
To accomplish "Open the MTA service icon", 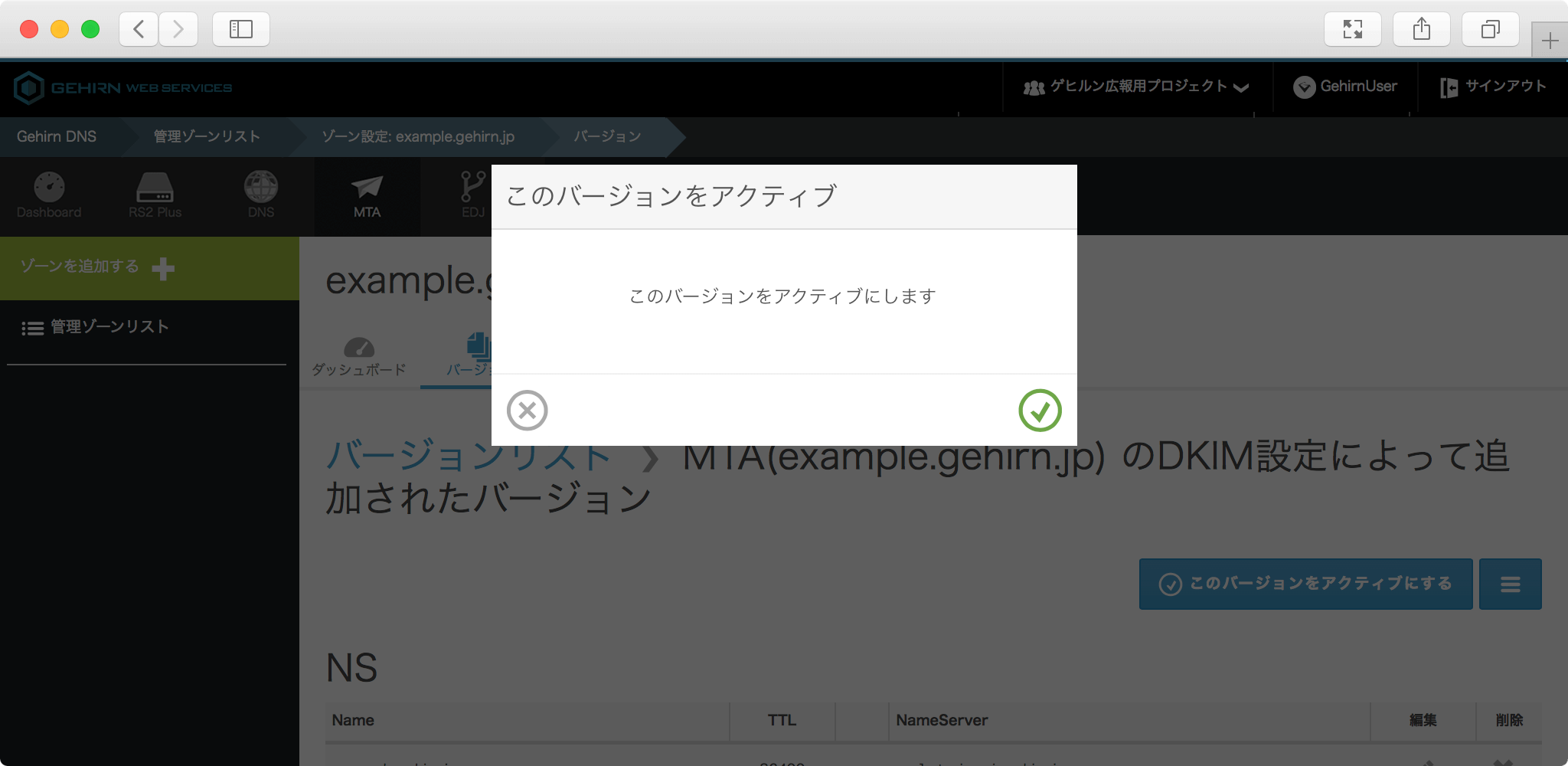I will [x=367, y=196].
